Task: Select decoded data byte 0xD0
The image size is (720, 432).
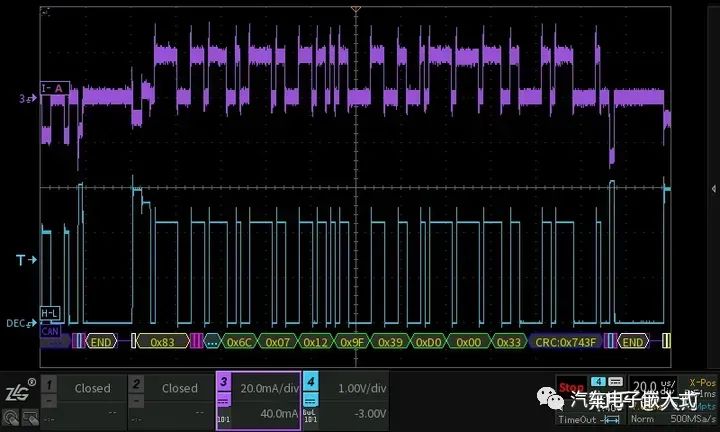Action: pyautogui.click(x=428, y=342)
